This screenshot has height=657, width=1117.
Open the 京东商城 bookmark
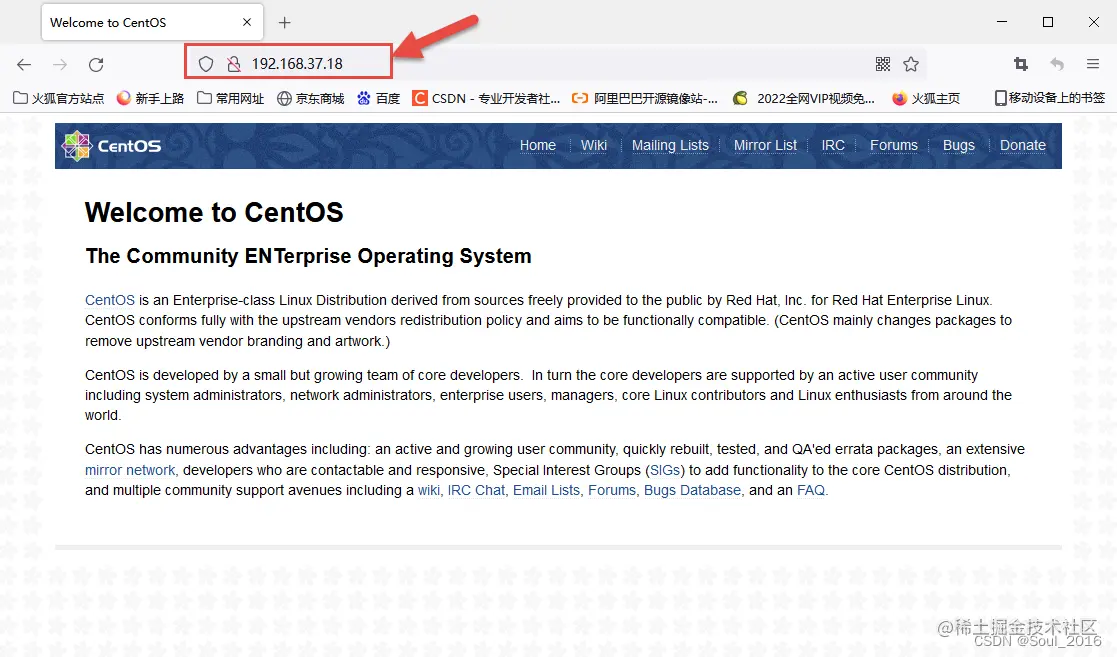point(311,98)
